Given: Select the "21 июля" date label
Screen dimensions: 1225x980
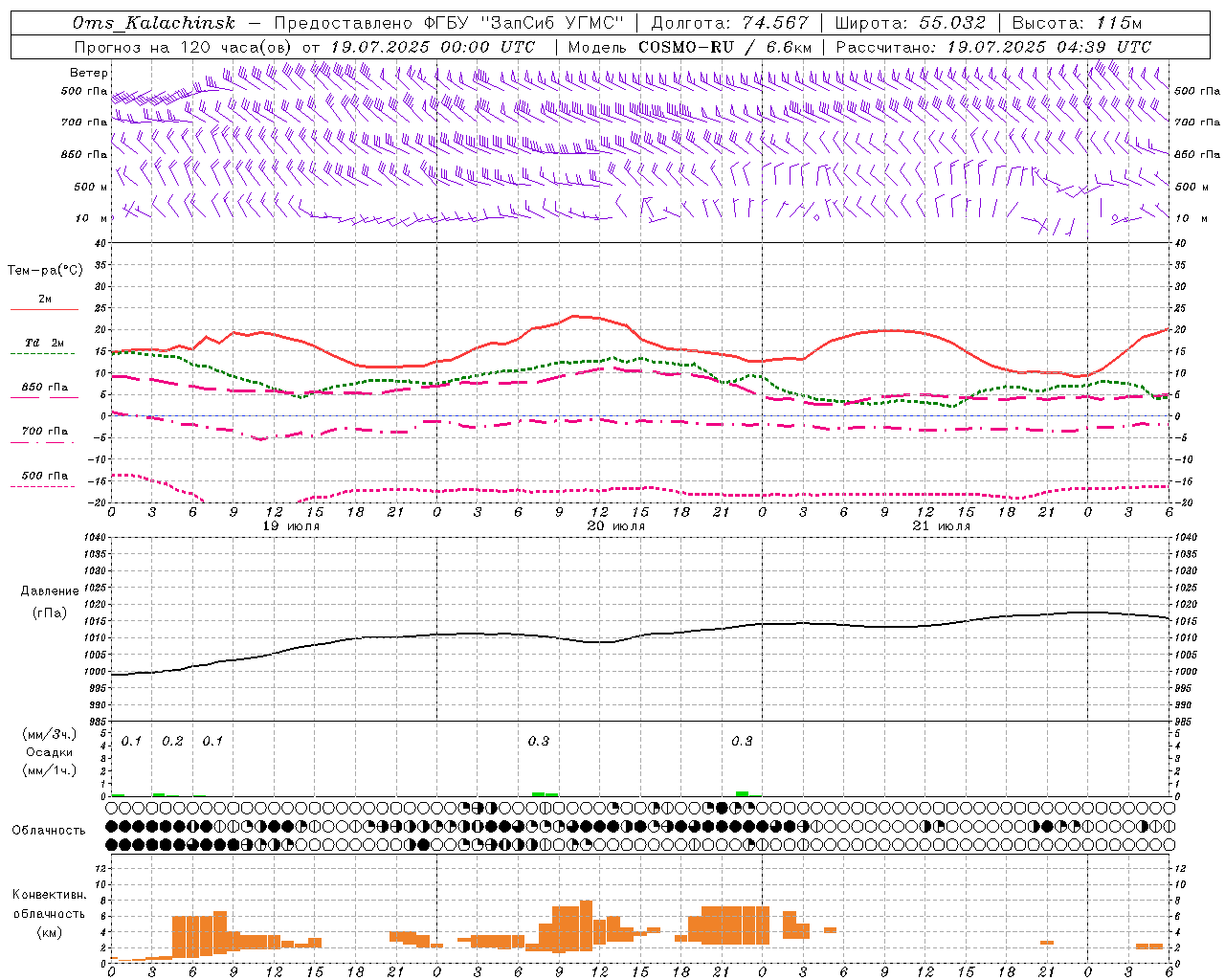Looking at the screenshot, I should click(x=941, y=526).
